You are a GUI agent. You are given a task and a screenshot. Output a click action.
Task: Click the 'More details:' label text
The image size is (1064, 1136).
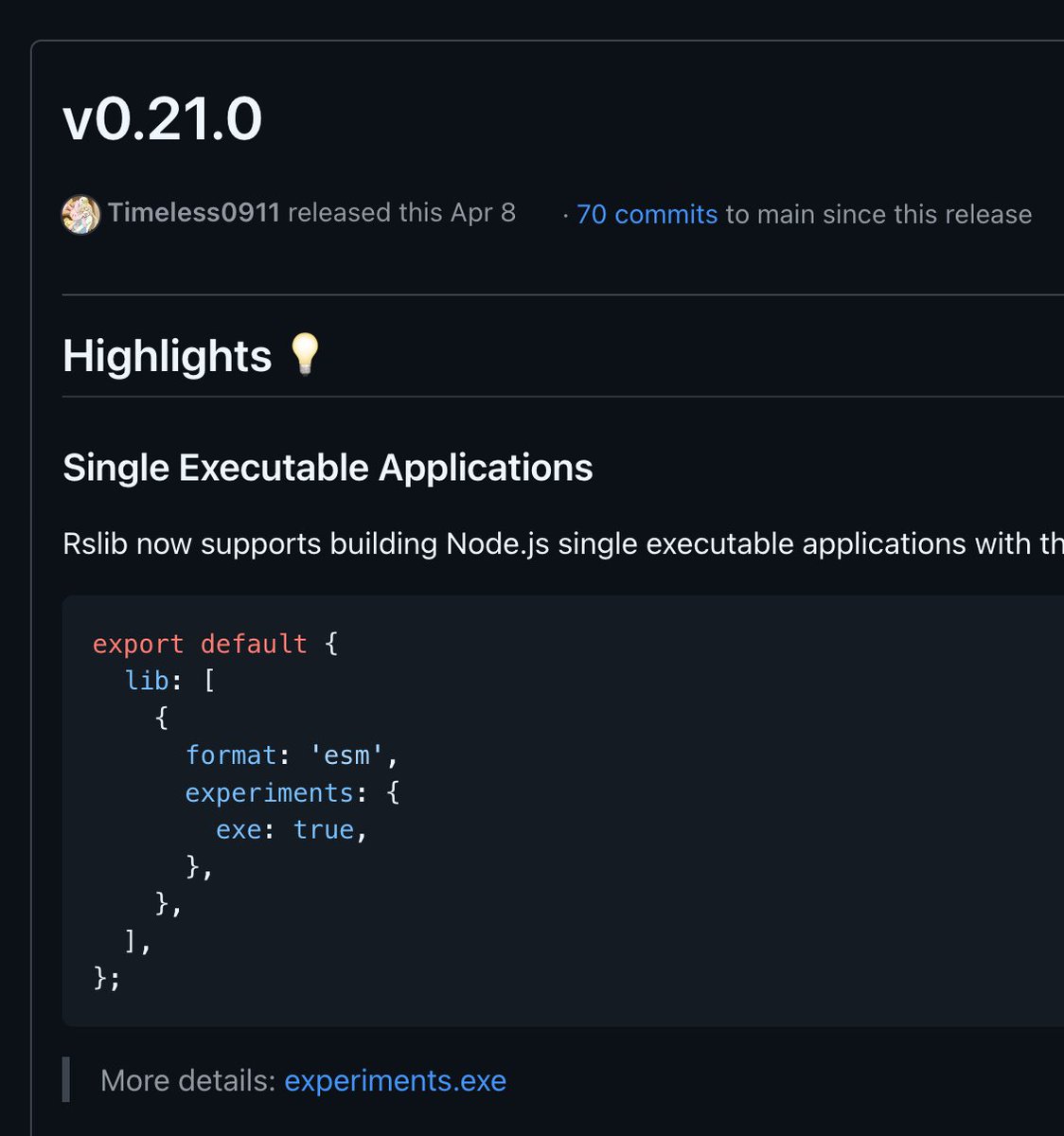point(187,1081)
